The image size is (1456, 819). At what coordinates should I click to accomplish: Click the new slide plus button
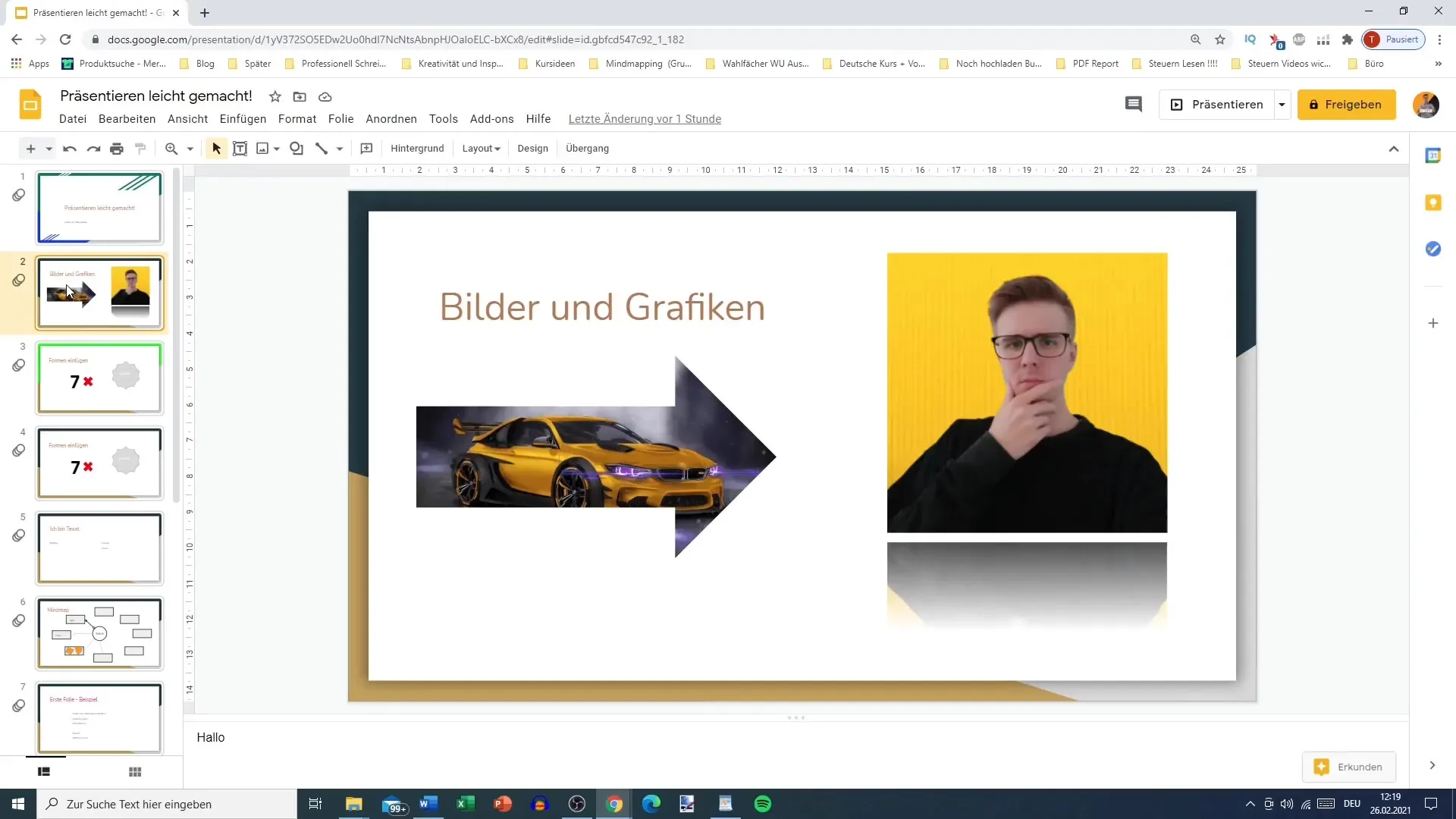point(30,149)
